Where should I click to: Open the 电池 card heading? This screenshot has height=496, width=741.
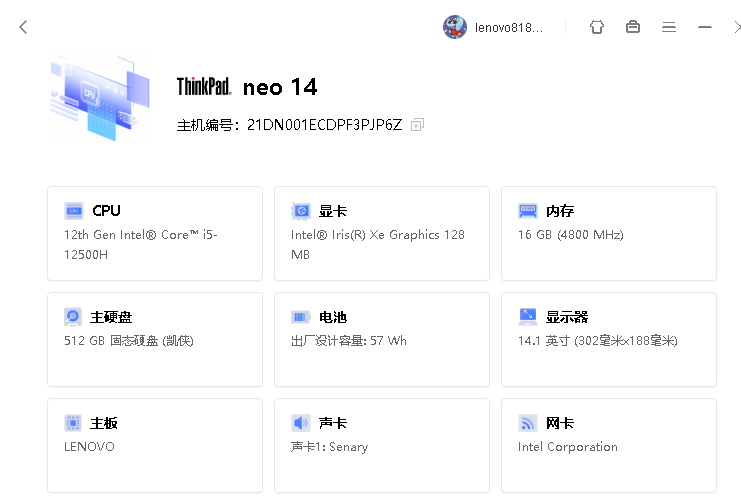click(x=333, y=317)
